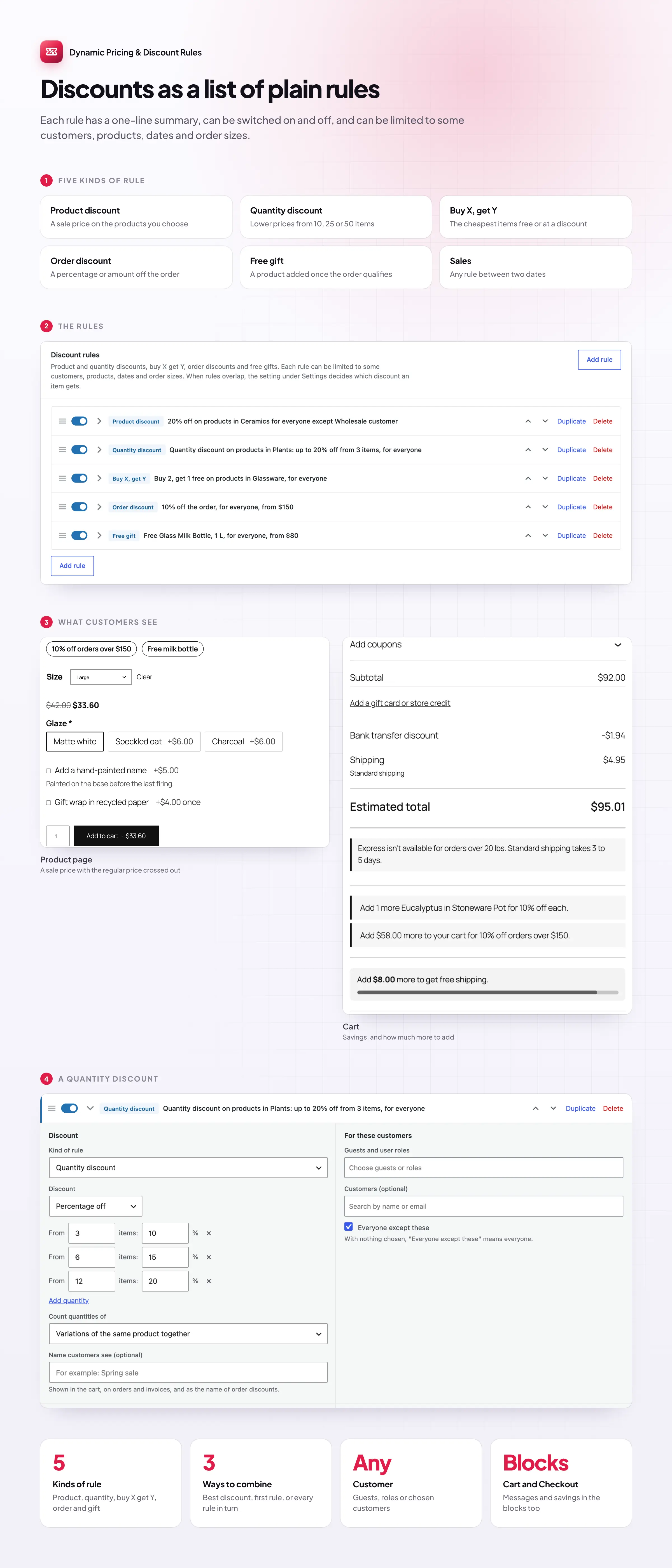Expand the Plants quantity discount rule row in list

(99, 450)
